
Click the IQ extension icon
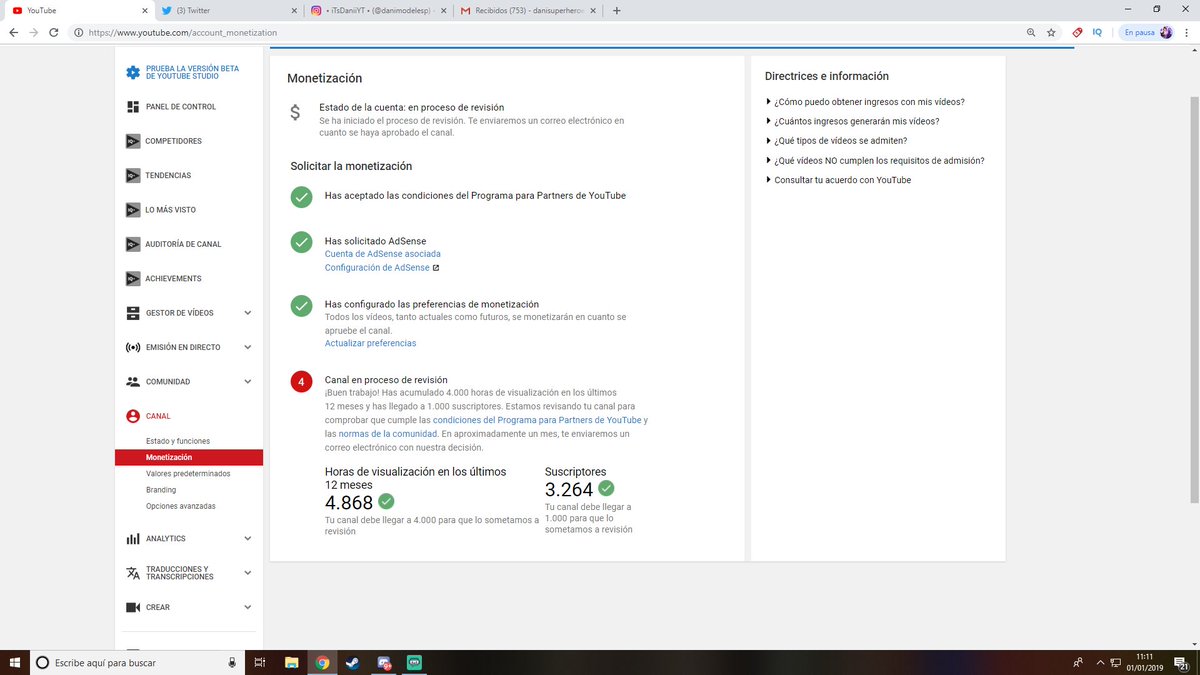tap(1097, 32)
